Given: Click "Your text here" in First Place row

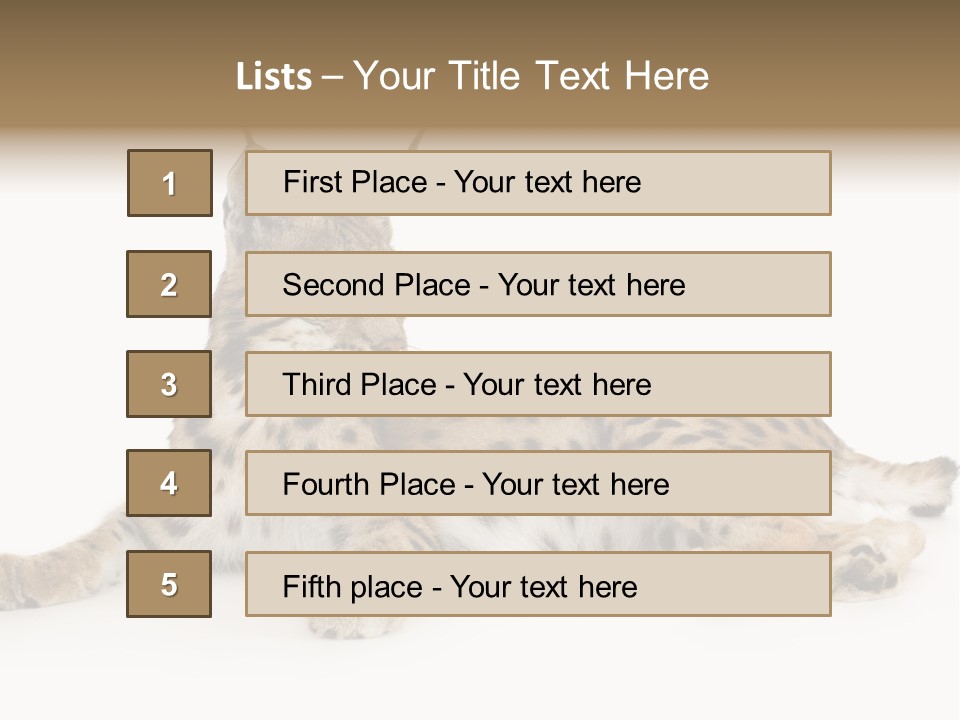Looking at the screenshot, I should (548, 182).
